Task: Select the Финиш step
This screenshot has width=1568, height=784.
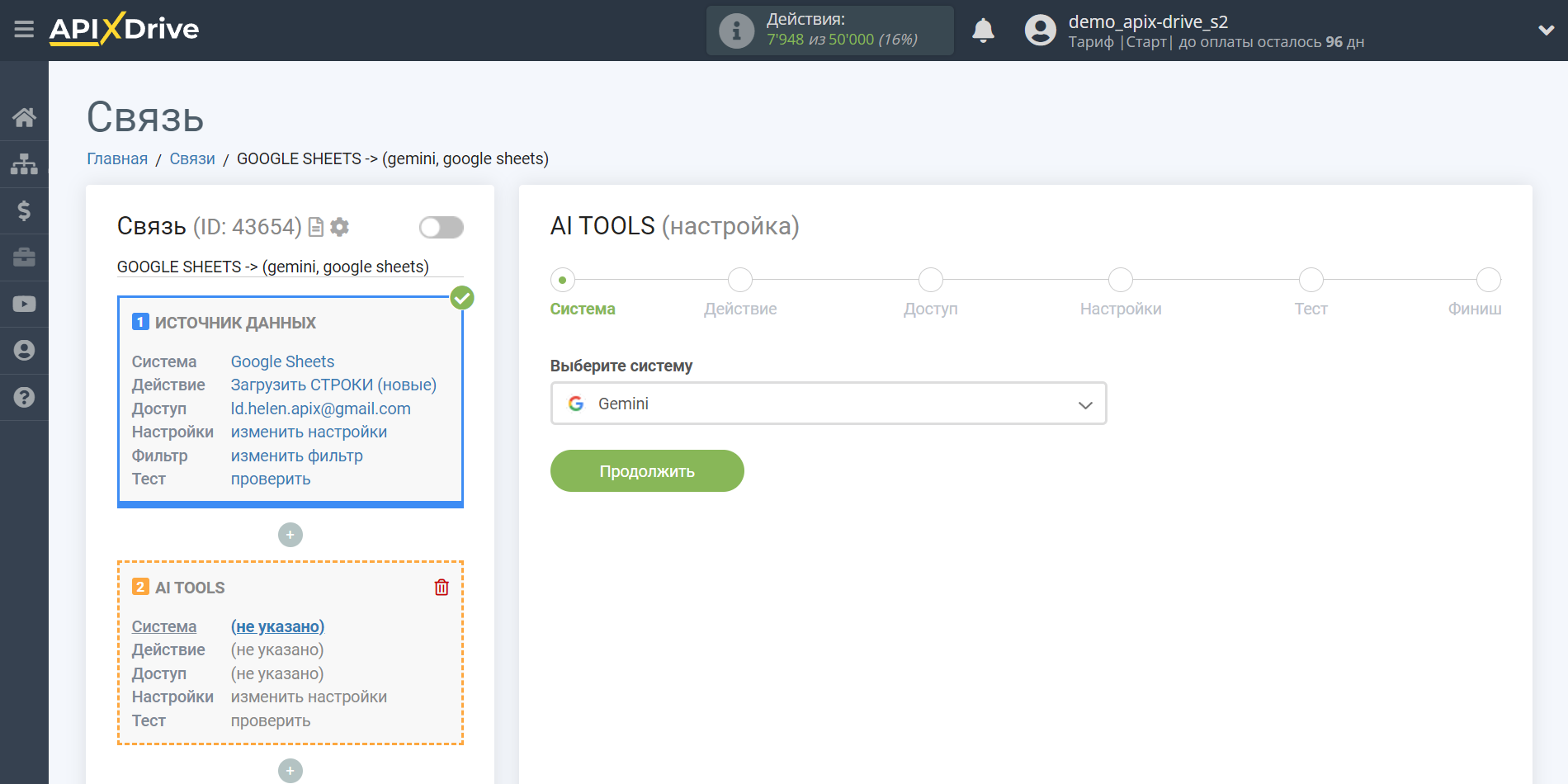Action: point(1489,280)
